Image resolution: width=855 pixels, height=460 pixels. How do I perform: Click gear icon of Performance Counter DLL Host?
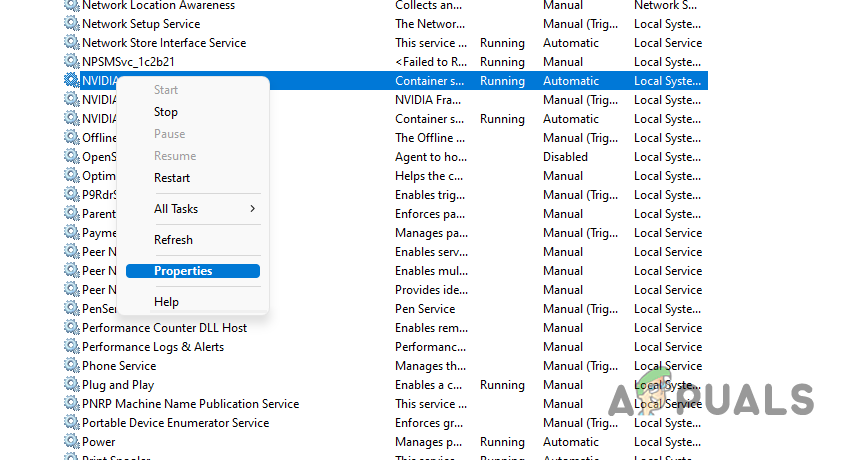(x=71, y=328)
